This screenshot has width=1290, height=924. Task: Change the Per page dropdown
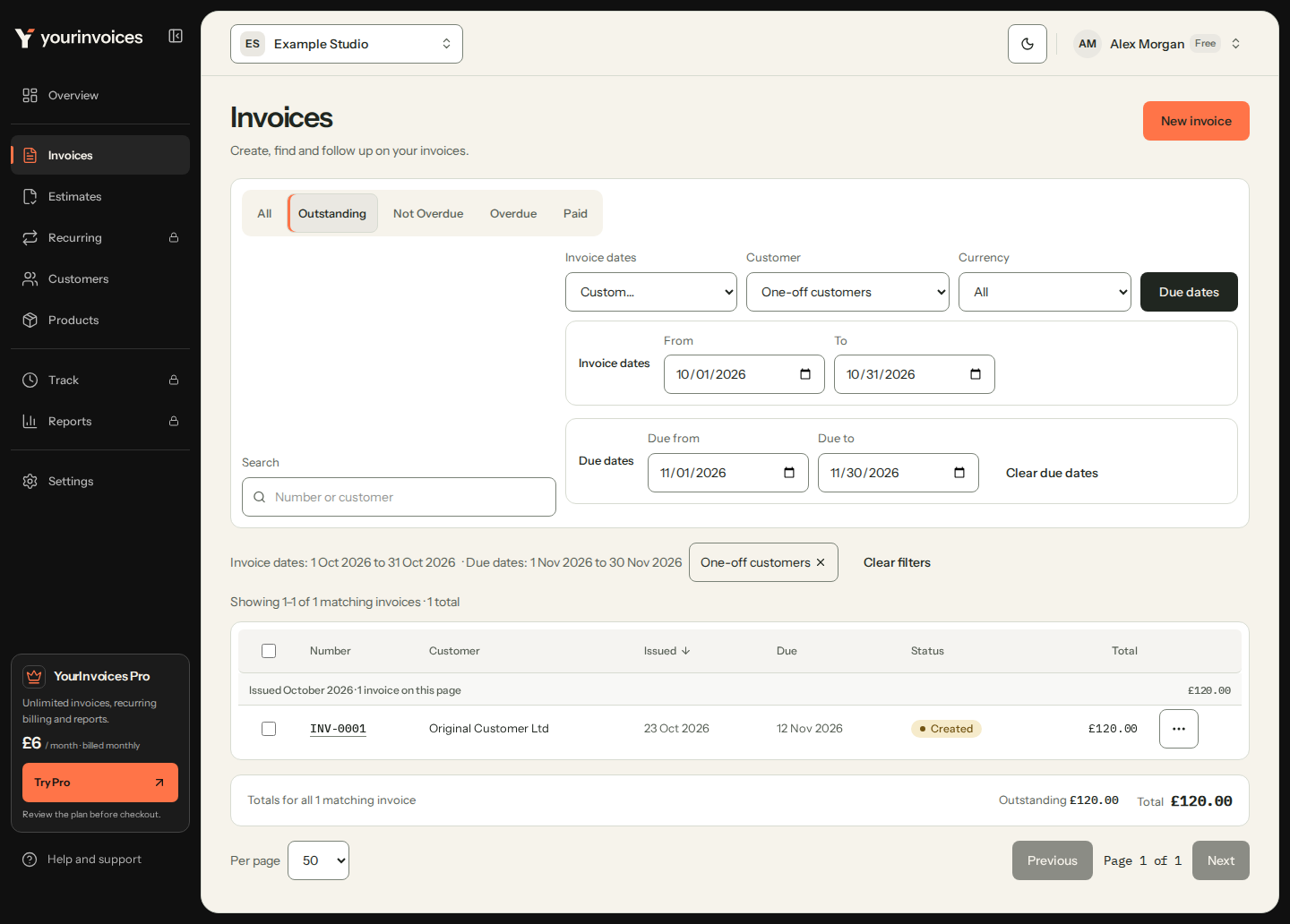click(318, 860)
